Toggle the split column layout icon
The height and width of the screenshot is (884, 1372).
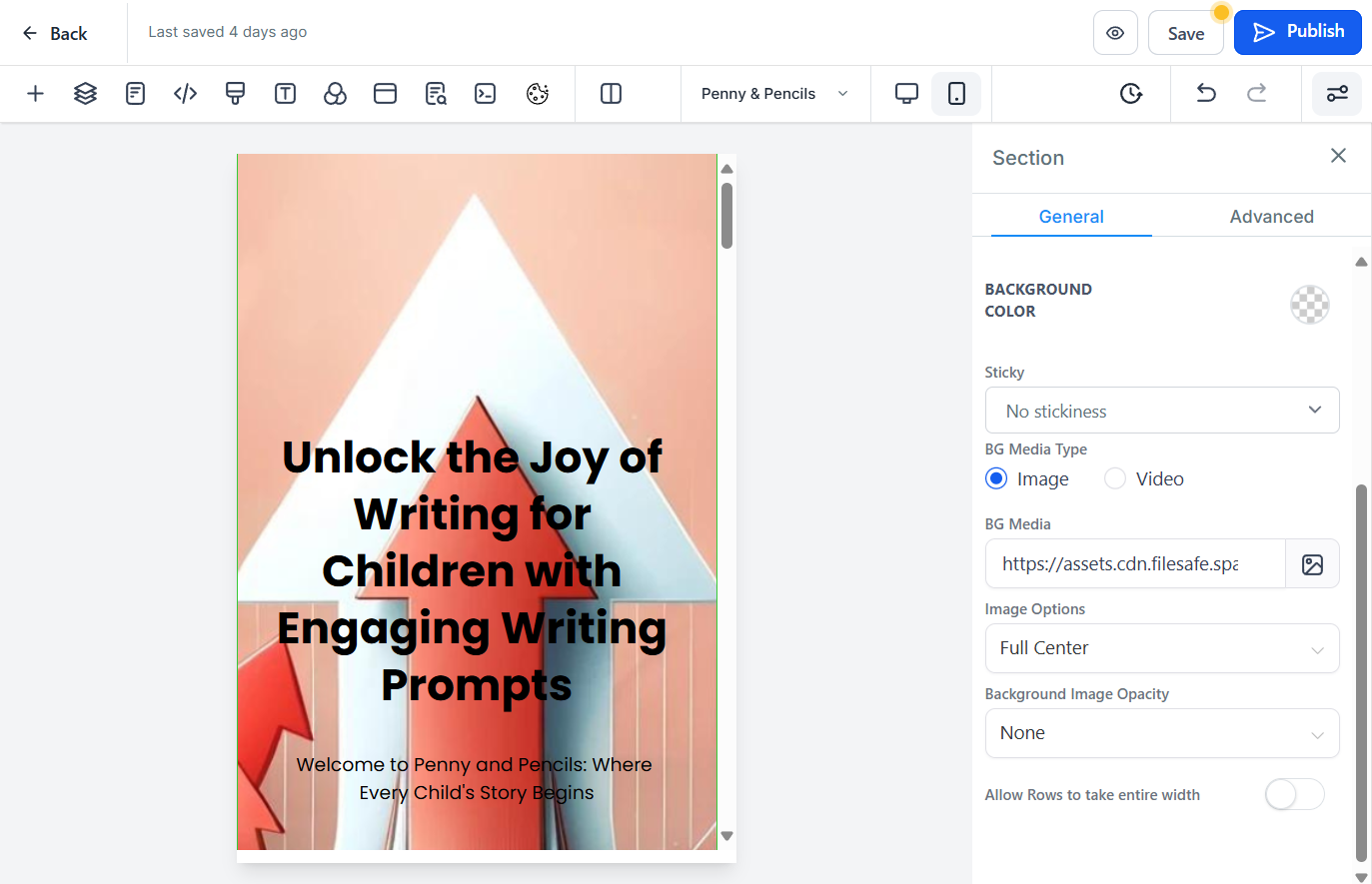click(x=611, y=94)
